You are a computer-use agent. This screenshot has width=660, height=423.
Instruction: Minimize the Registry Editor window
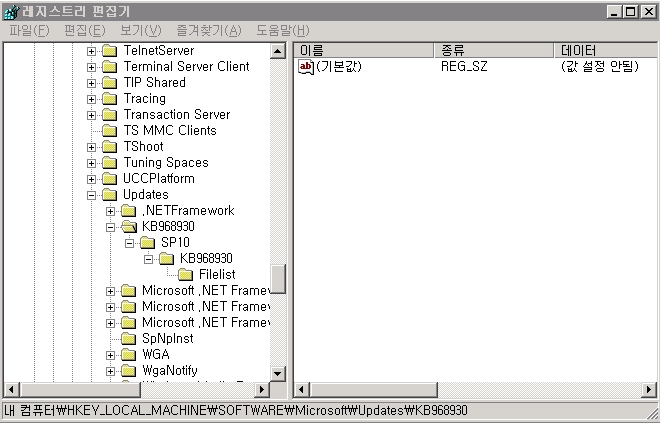tap(615, 12)
